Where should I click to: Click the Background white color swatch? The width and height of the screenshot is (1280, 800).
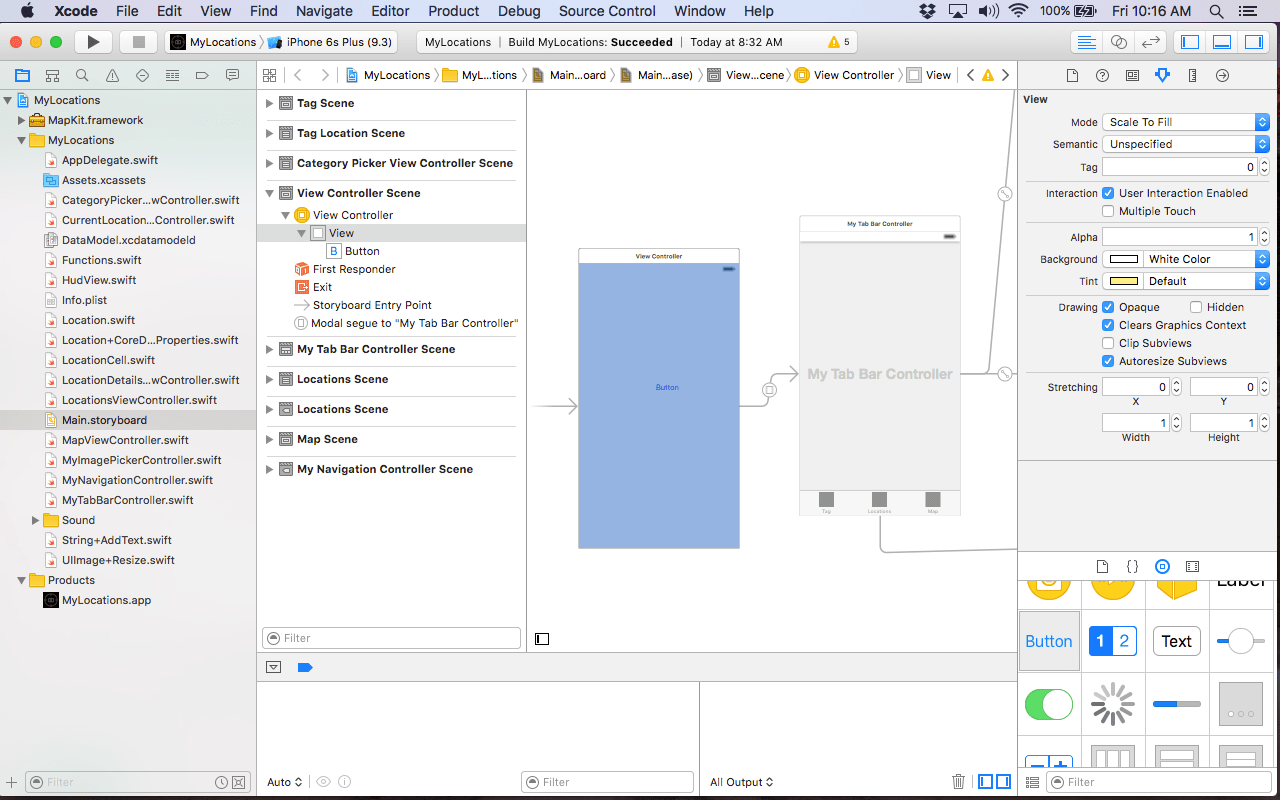pos(1123,259)
